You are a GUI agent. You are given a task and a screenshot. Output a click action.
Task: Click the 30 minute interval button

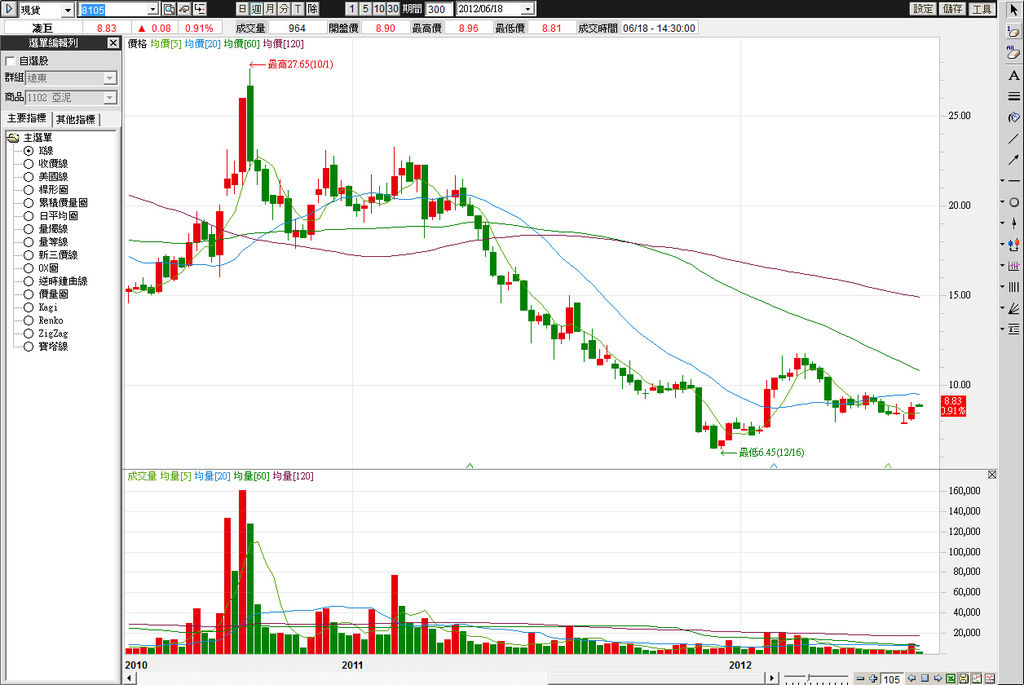coord(392,9)
